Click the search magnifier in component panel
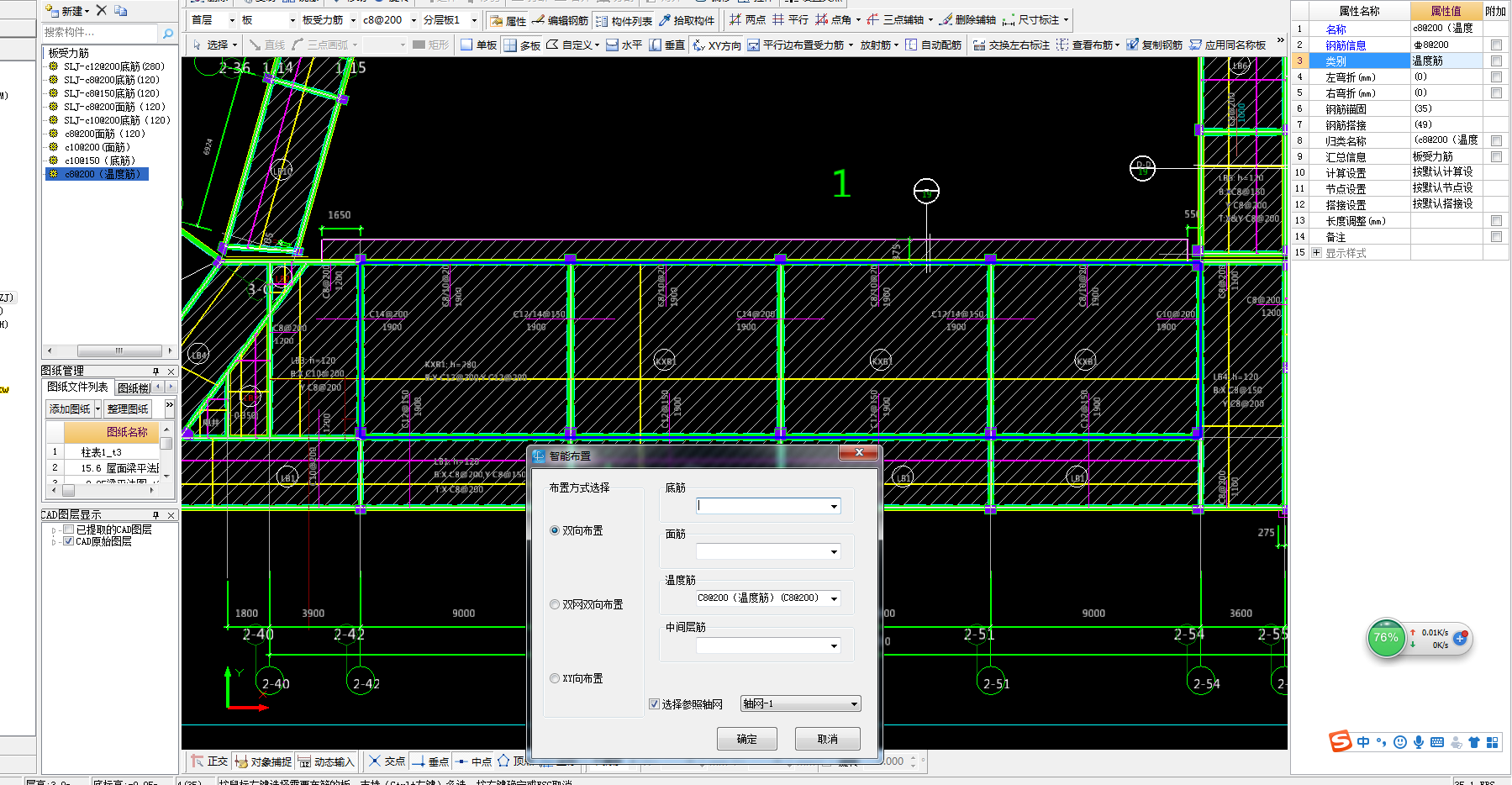 point(168,33)
